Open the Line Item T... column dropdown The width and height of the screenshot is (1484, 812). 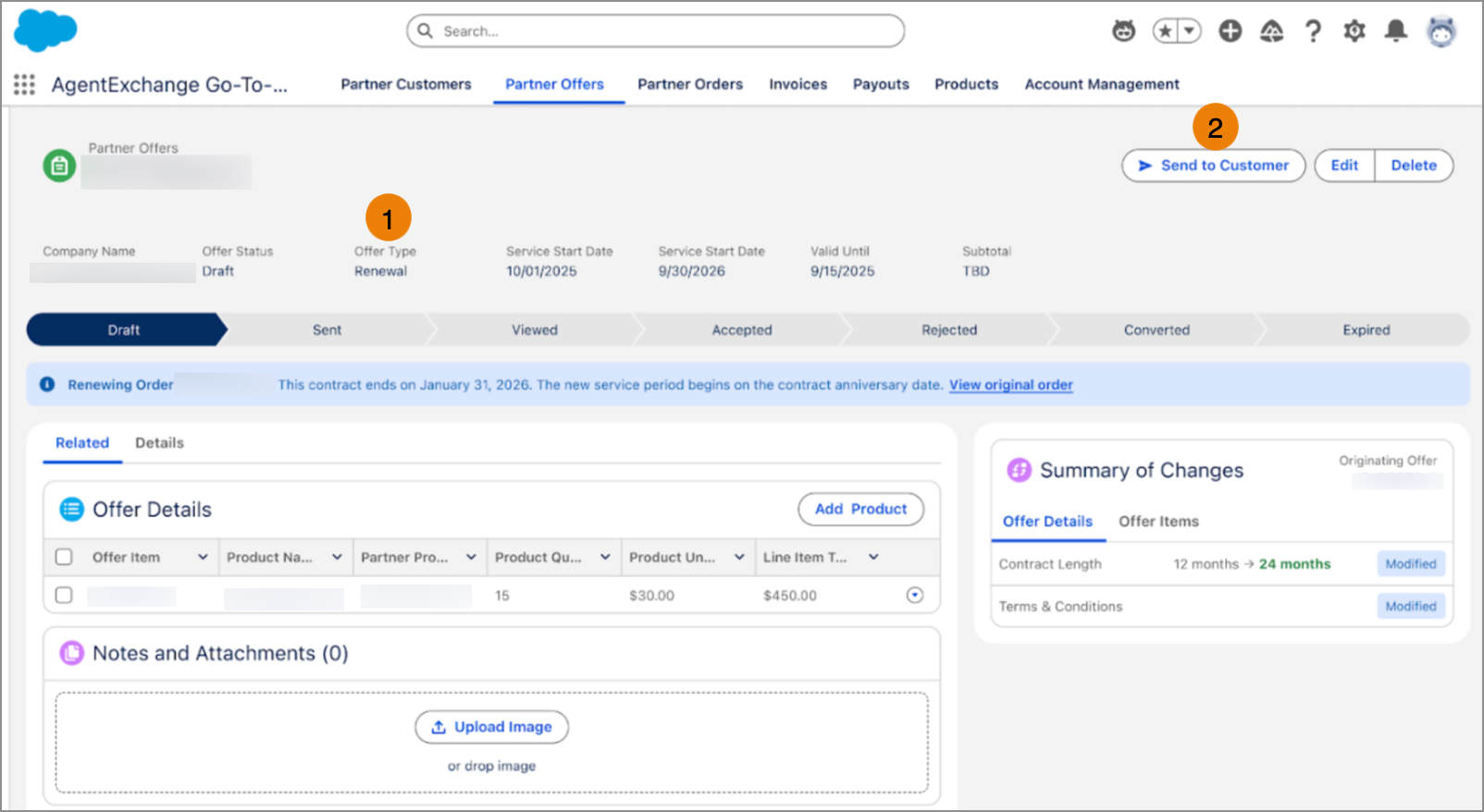coord(873,557)
